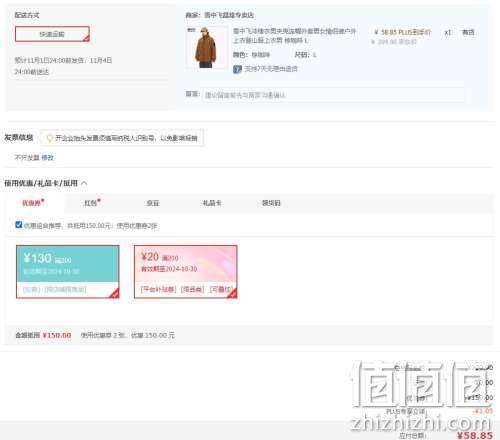Click the 修改 link next to 不开发票
Image resolution: width=500 pixels, height=440 pixels.
click(47, 157)
